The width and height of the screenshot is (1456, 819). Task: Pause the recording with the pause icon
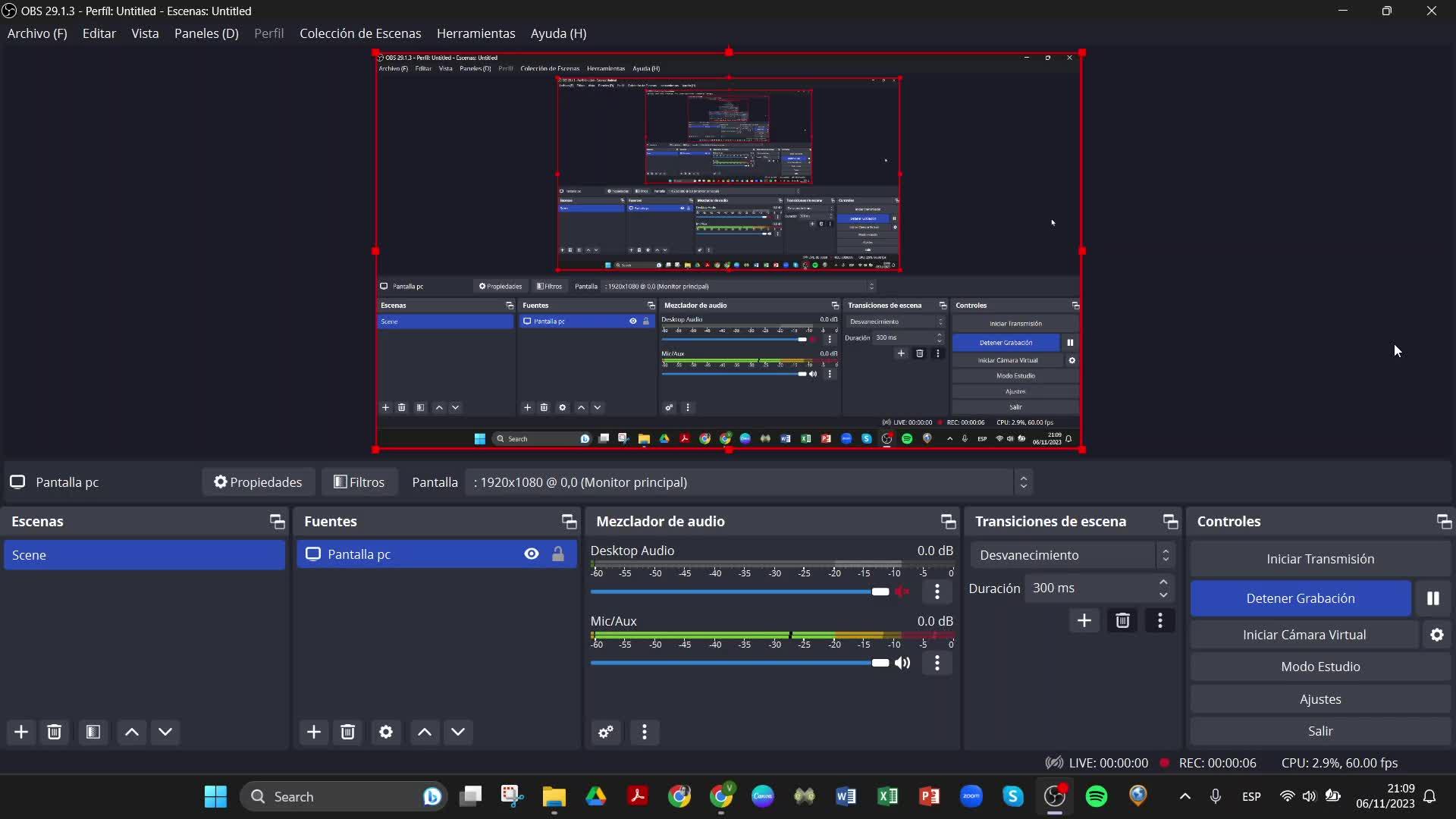[1432, 598]
